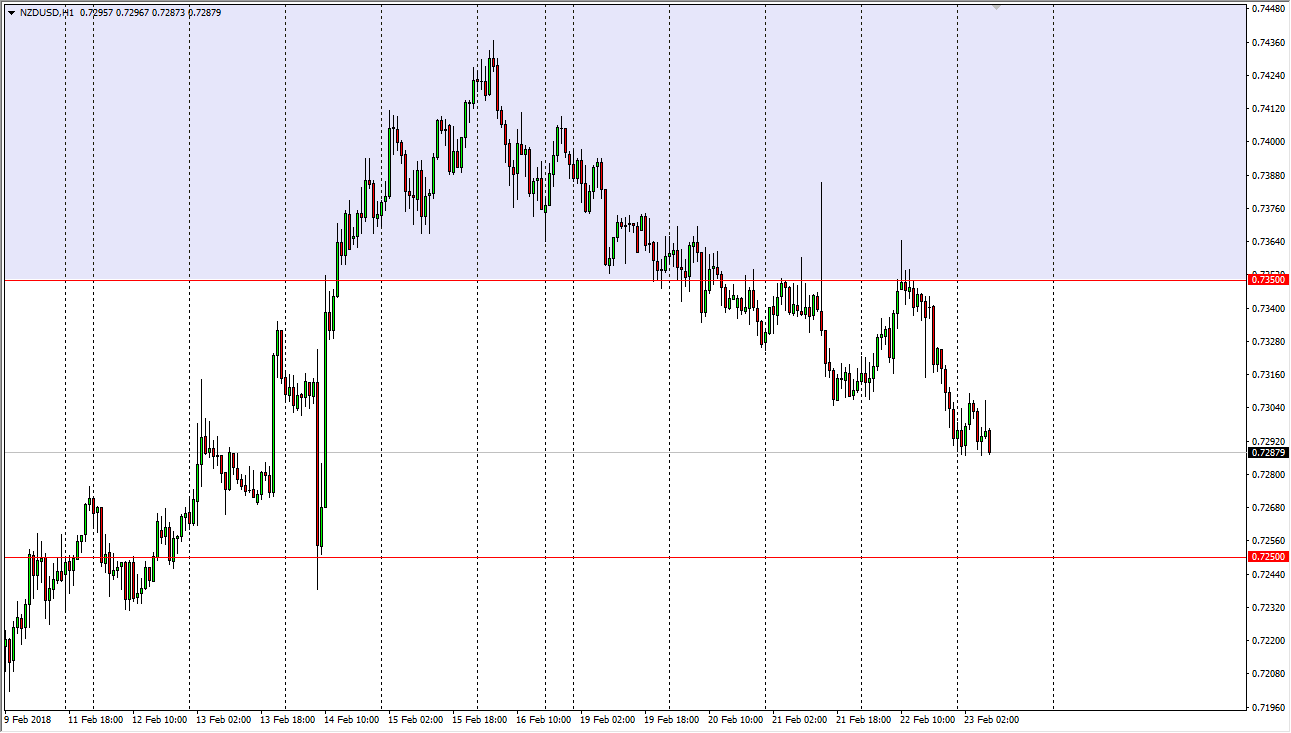Click the 0.74000 price on the axis
Screen dimensions: 1291x733
pyautogui.click(x=1267, y=142)
